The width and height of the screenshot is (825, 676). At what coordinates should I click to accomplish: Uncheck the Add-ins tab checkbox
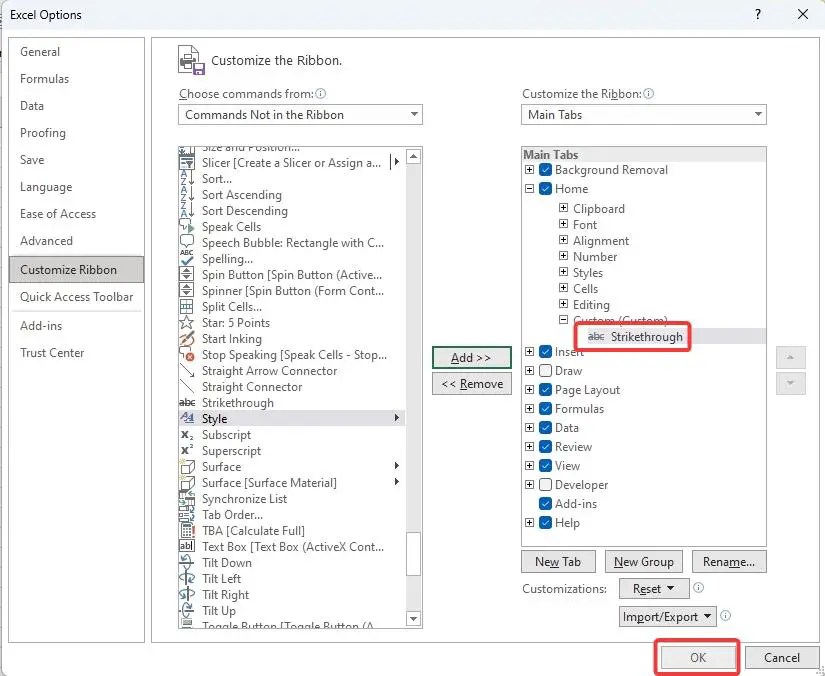(546, 503)
